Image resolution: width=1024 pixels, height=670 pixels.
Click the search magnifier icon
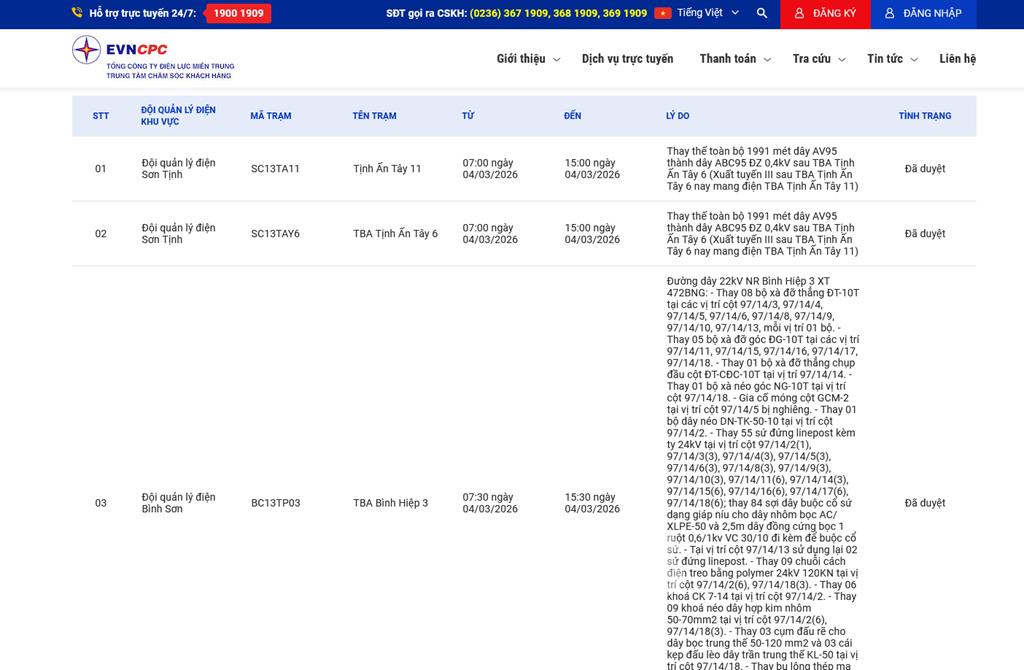point(762,13)
